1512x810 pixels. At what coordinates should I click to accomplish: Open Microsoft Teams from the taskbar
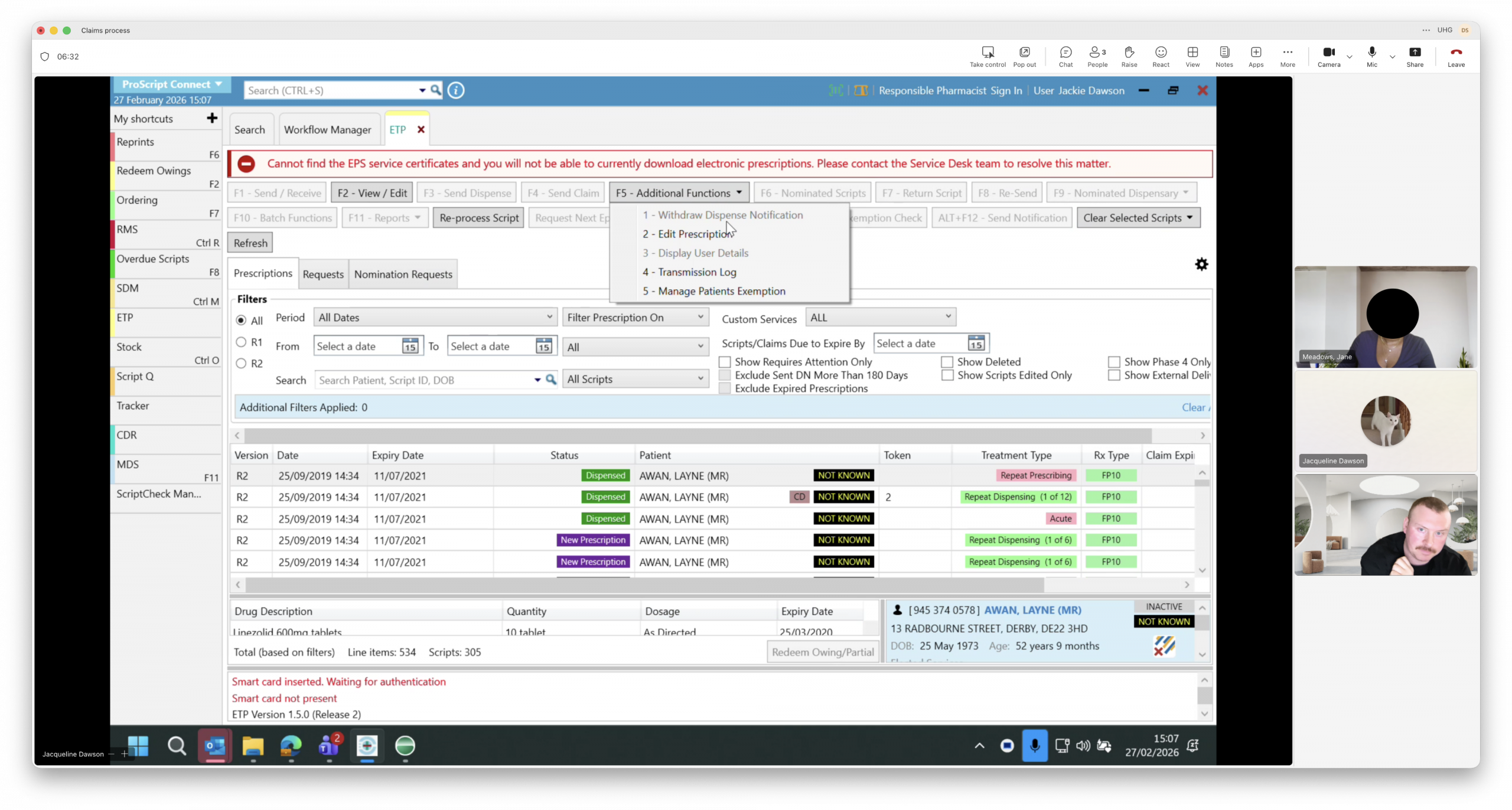[x=329, y=746]
